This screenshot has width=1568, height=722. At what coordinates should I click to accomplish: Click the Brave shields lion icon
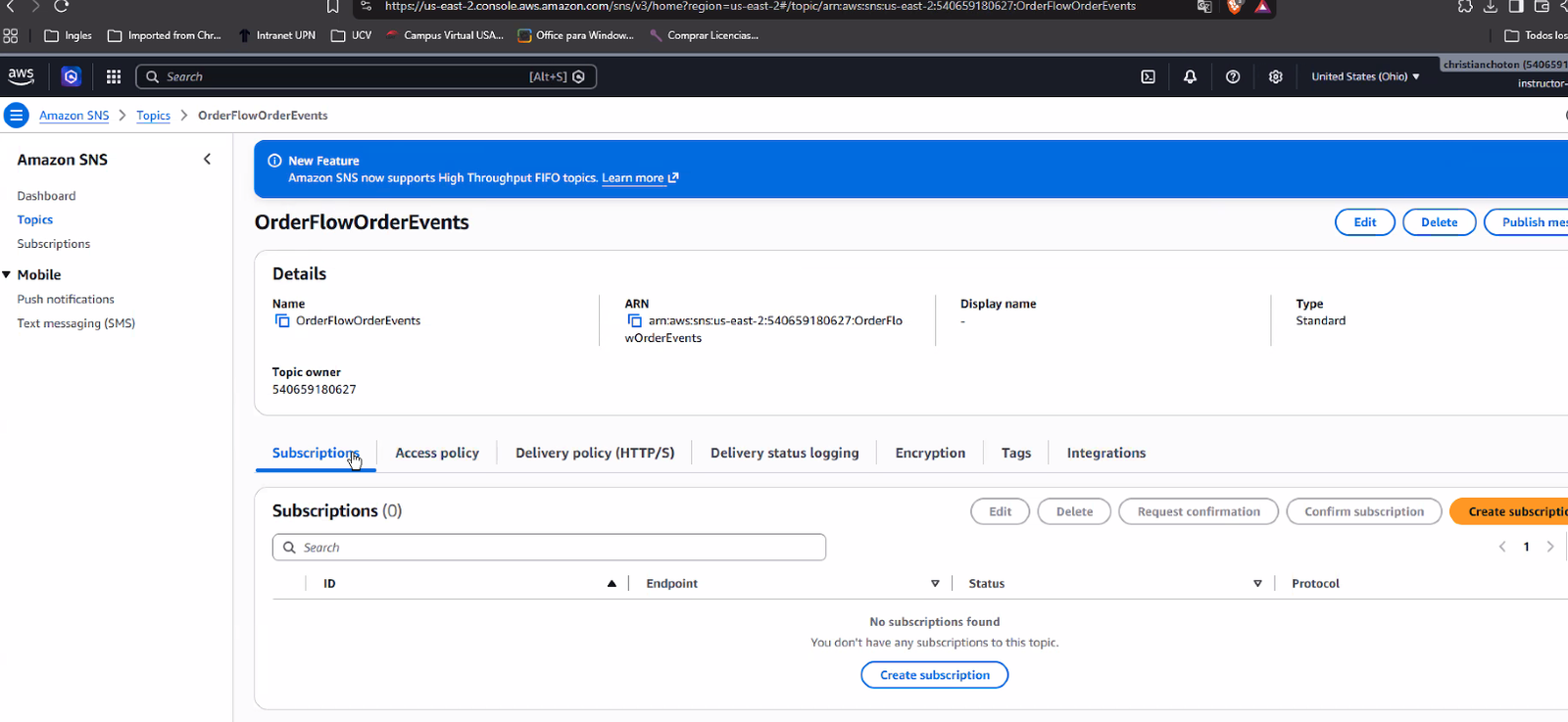1234,7
